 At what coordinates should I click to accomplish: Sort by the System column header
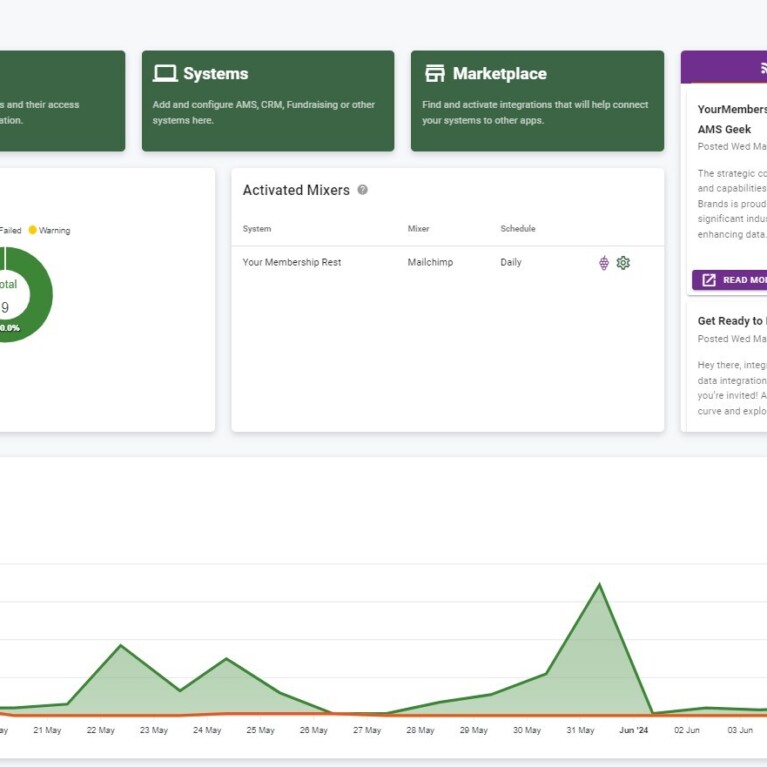tap(257, 229)
